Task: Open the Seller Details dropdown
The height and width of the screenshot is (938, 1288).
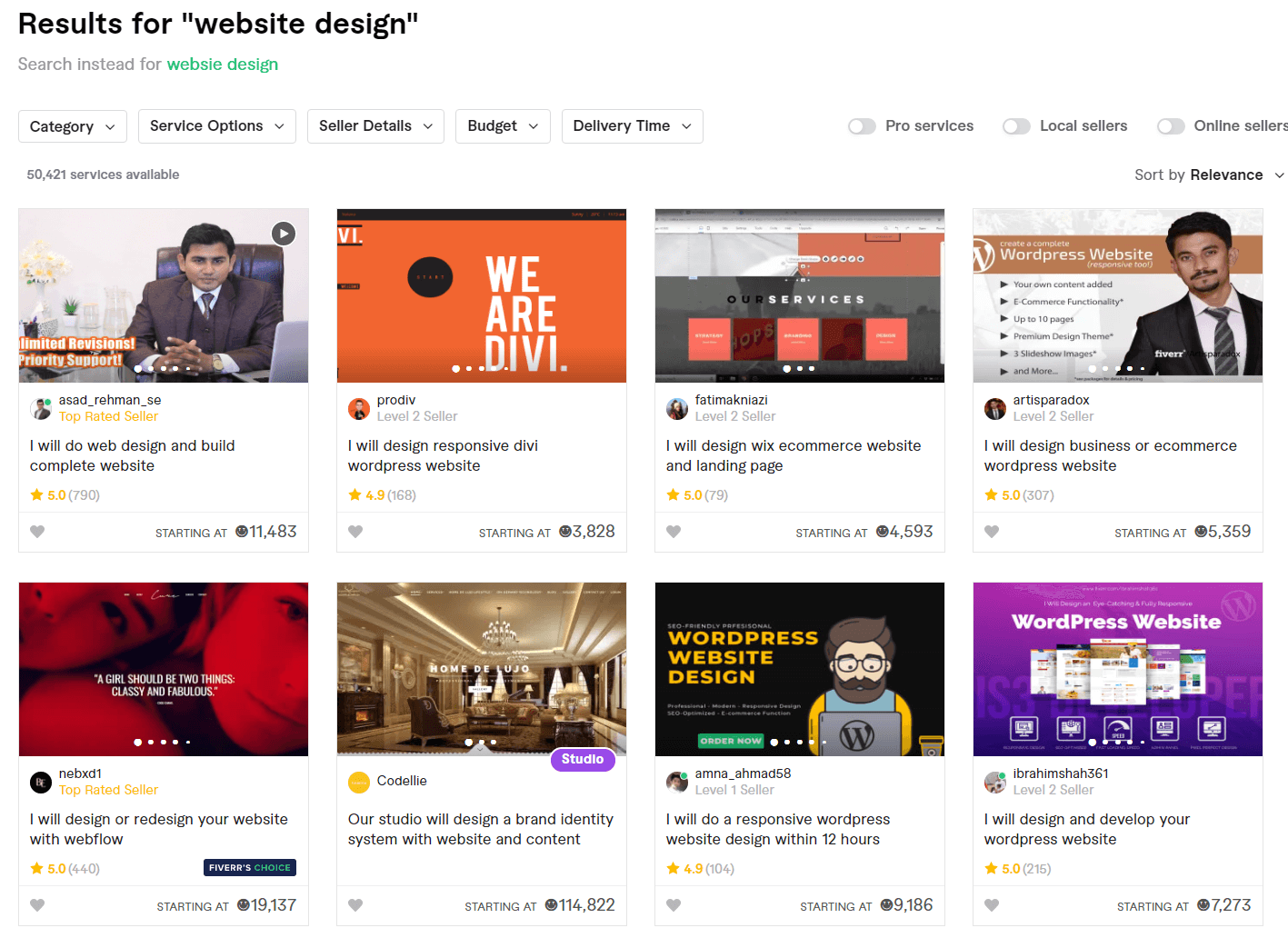Action: click(375, 126)
